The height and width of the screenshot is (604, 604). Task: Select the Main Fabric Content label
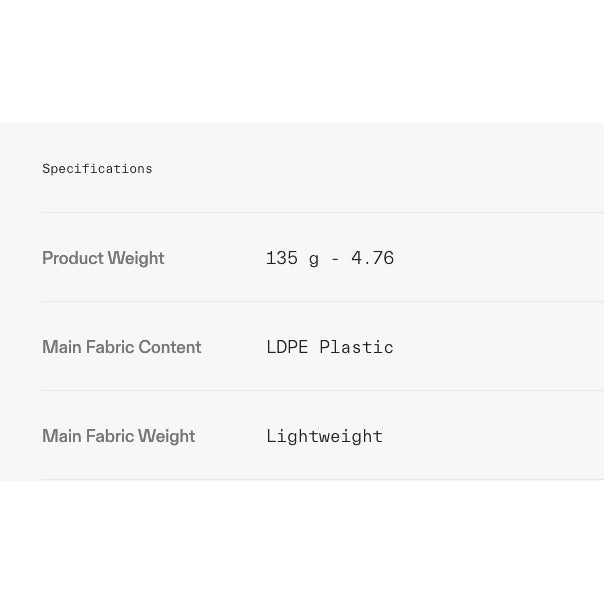(x=122, y=347)
